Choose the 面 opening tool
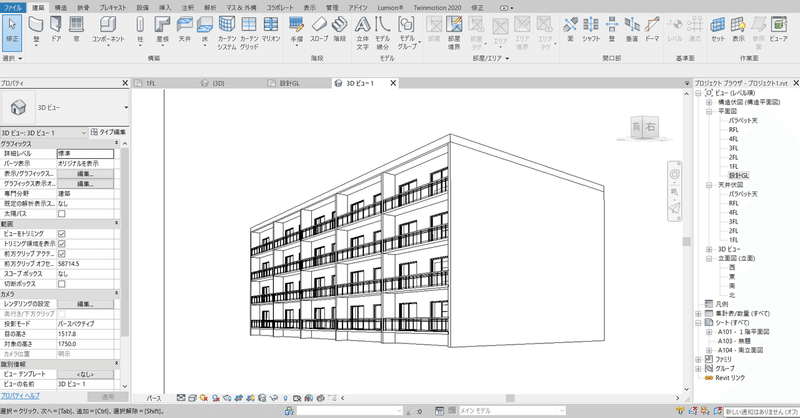The height and width of the screenshot is (418, 800). pyautogui.click(x=570, y=29)
